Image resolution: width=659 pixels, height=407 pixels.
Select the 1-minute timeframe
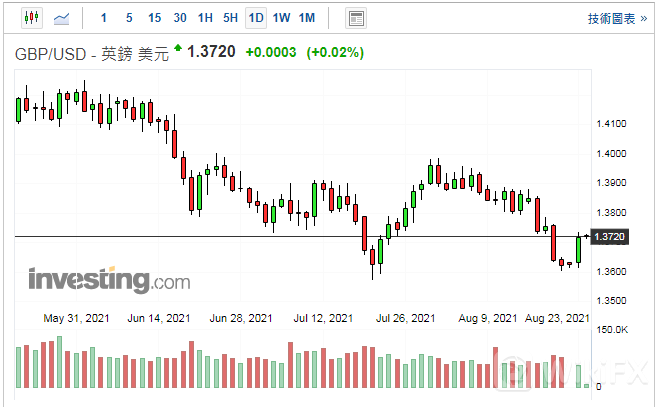[104, 18]
